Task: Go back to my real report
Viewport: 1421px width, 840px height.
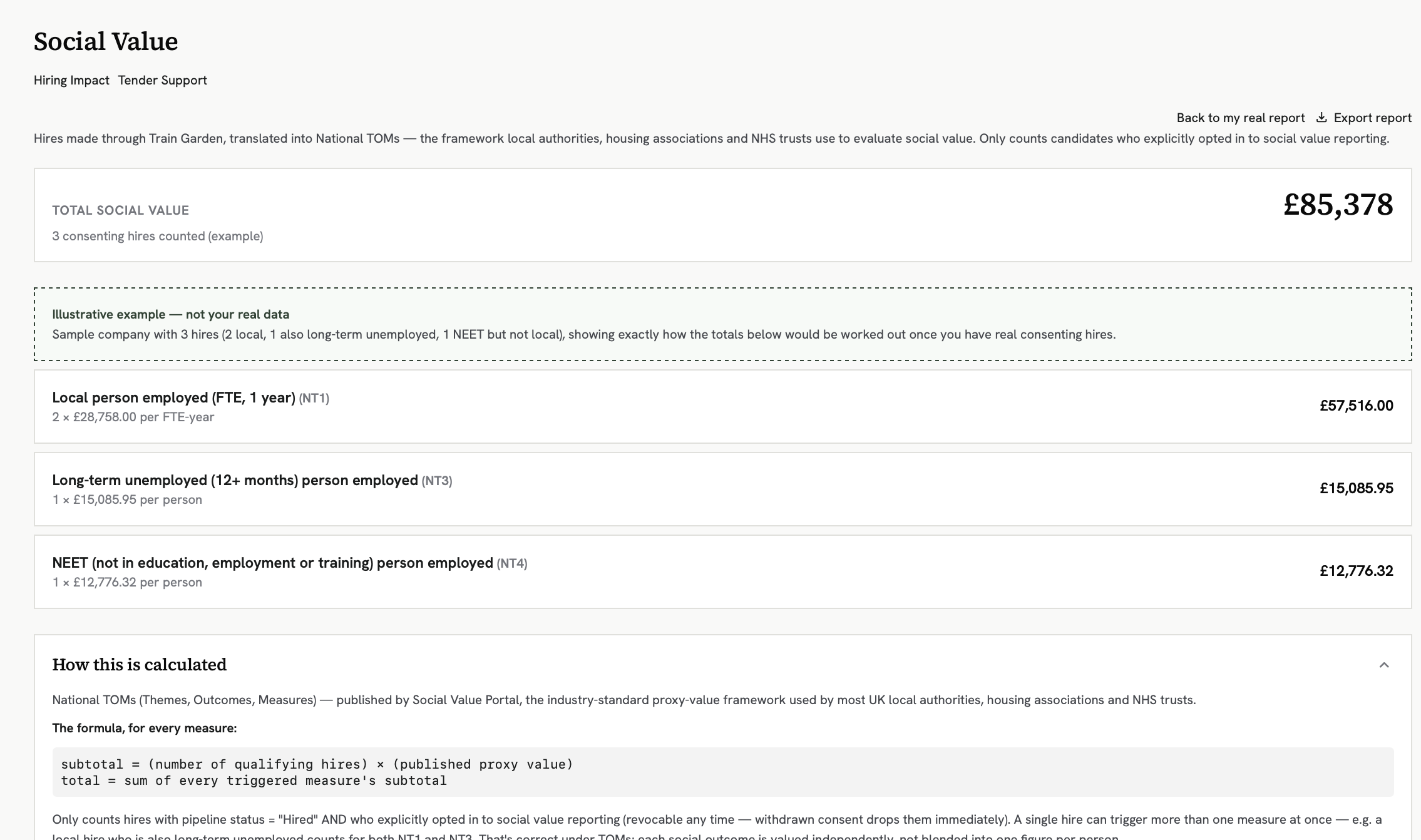Action: [1240, 118]
